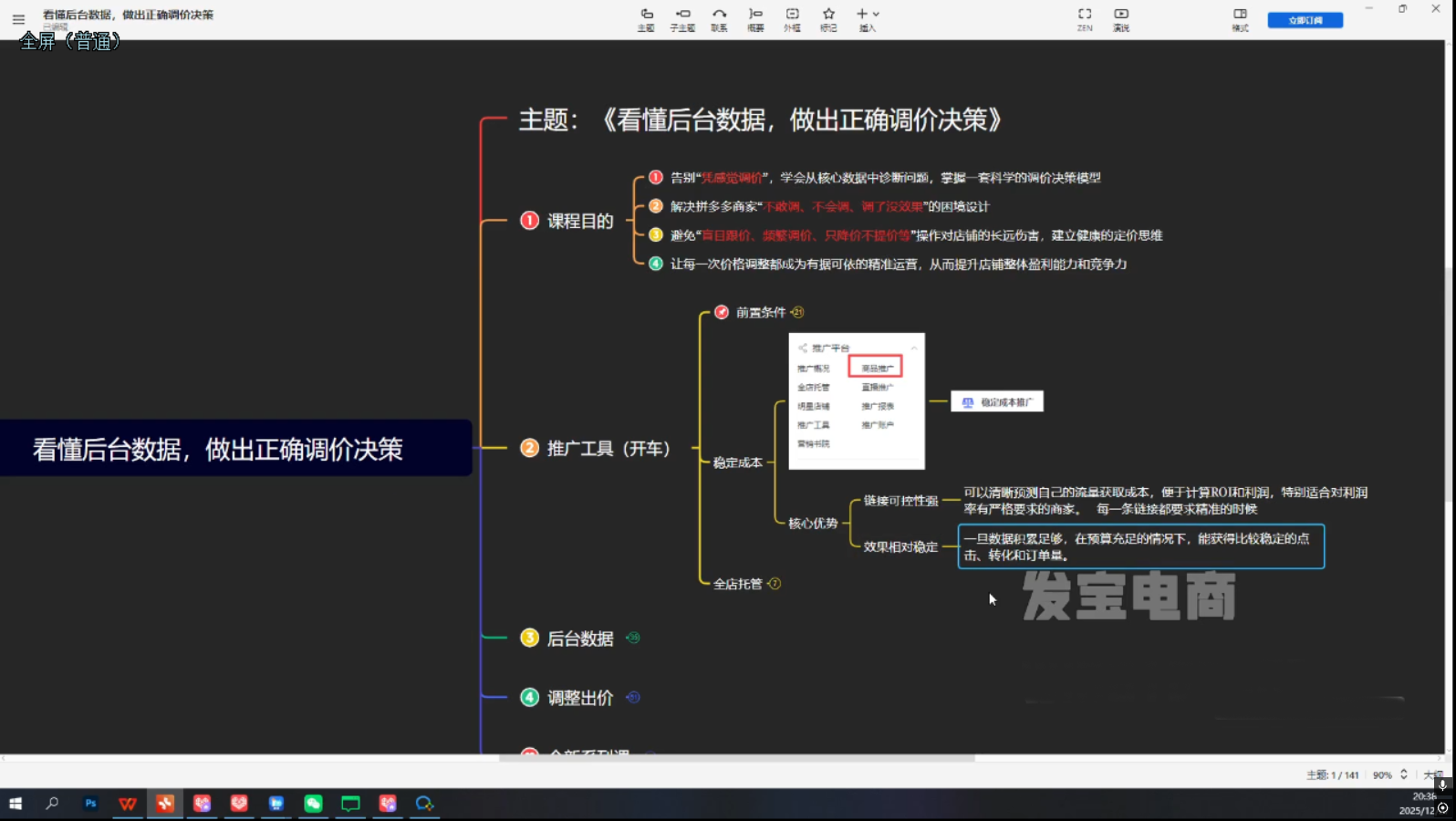The image size is (1456, 821).
Task: Select first 课程目的 point about 凭感觉调价
Action: tap(885, 178)
